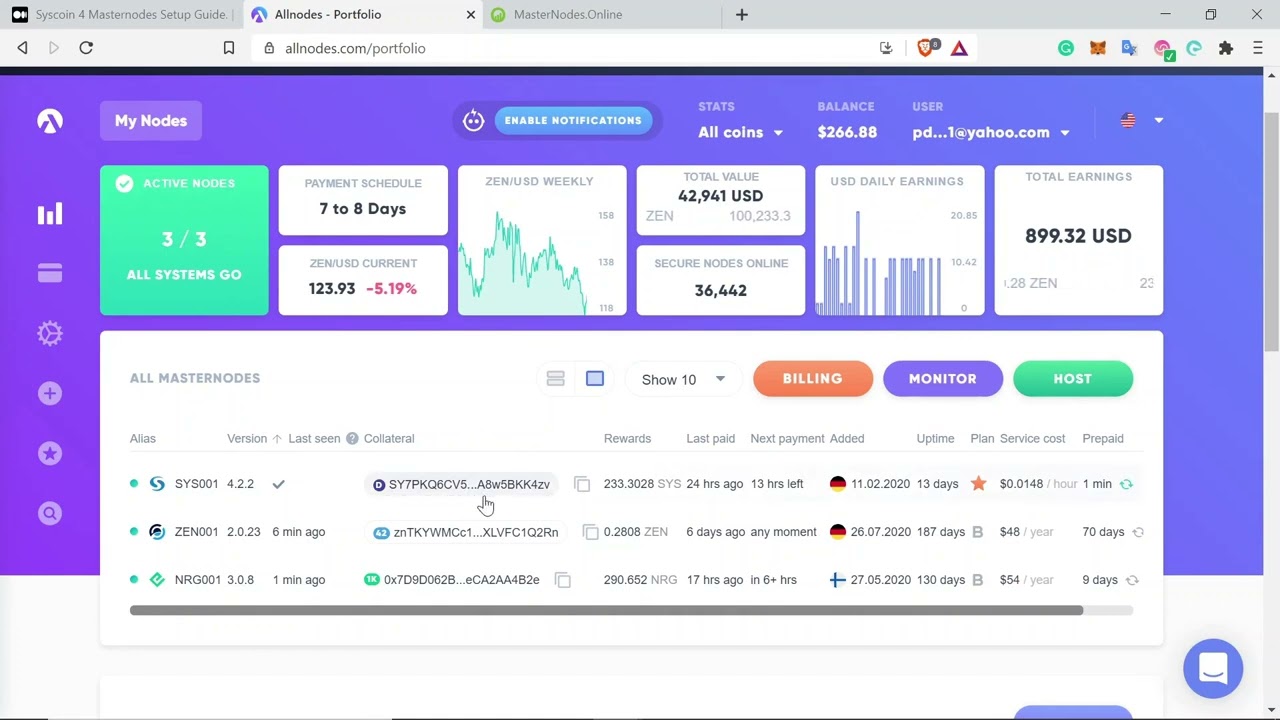Click the star favorites sidebar icon

(50, 453)
